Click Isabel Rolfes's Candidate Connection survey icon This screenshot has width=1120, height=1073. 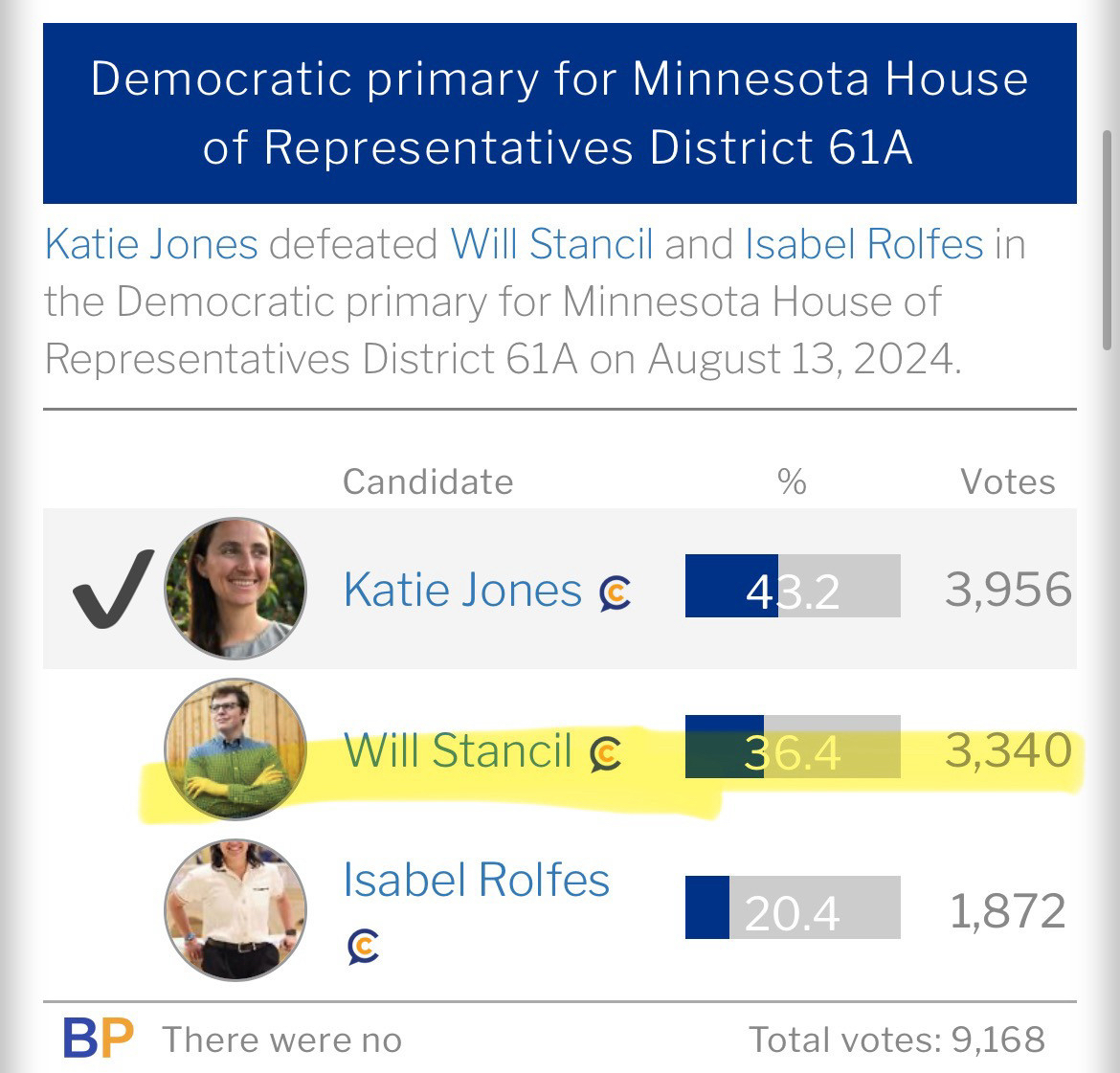click(363, 946)
